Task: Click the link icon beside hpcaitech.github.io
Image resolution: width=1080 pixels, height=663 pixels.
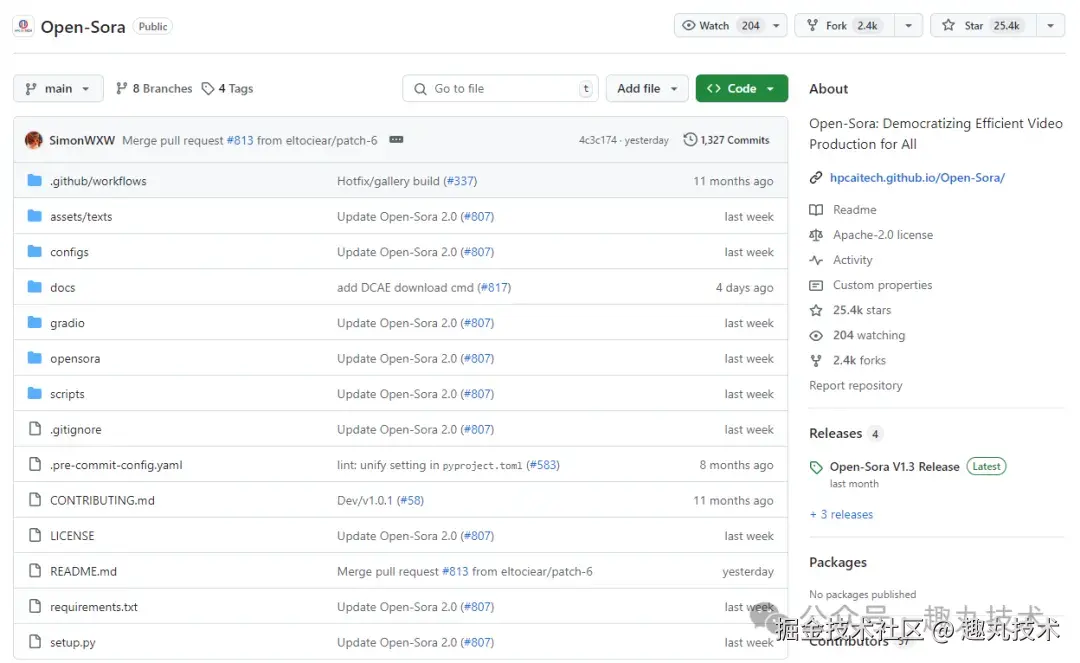Action: pos(816,178)
